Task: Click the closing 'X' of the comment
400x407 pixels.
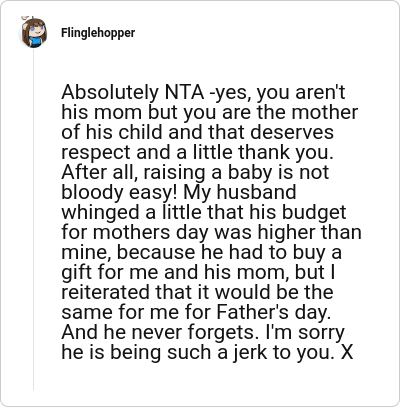Action: coord(347,352)
